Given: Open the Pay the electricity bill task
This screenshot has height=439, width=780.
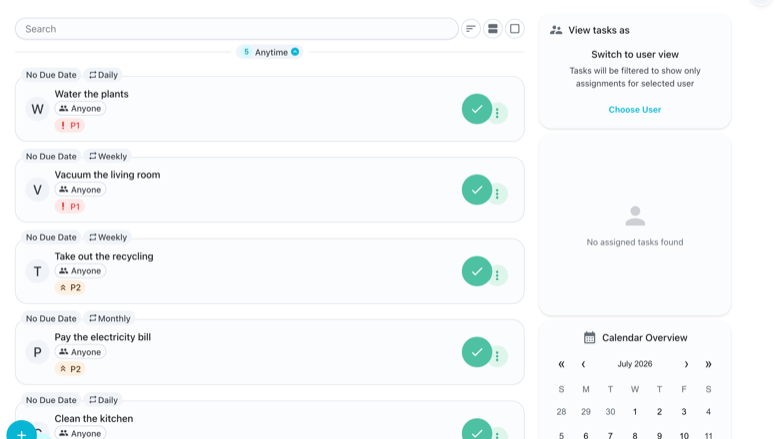Looking at the screenshot, I should pos(102,337).
